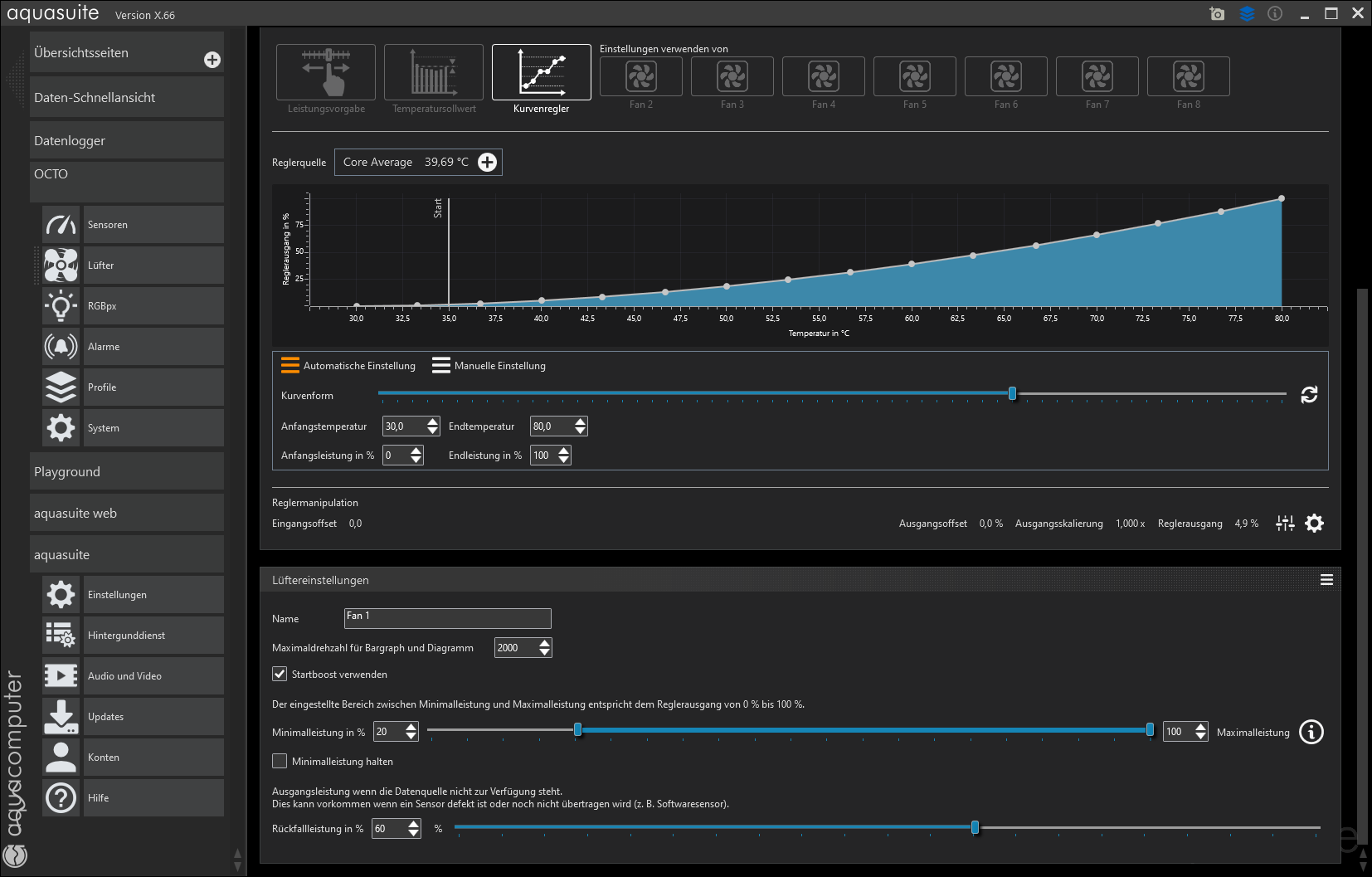Show the Maximalleistung info icon

click(x=1311, y=732)
